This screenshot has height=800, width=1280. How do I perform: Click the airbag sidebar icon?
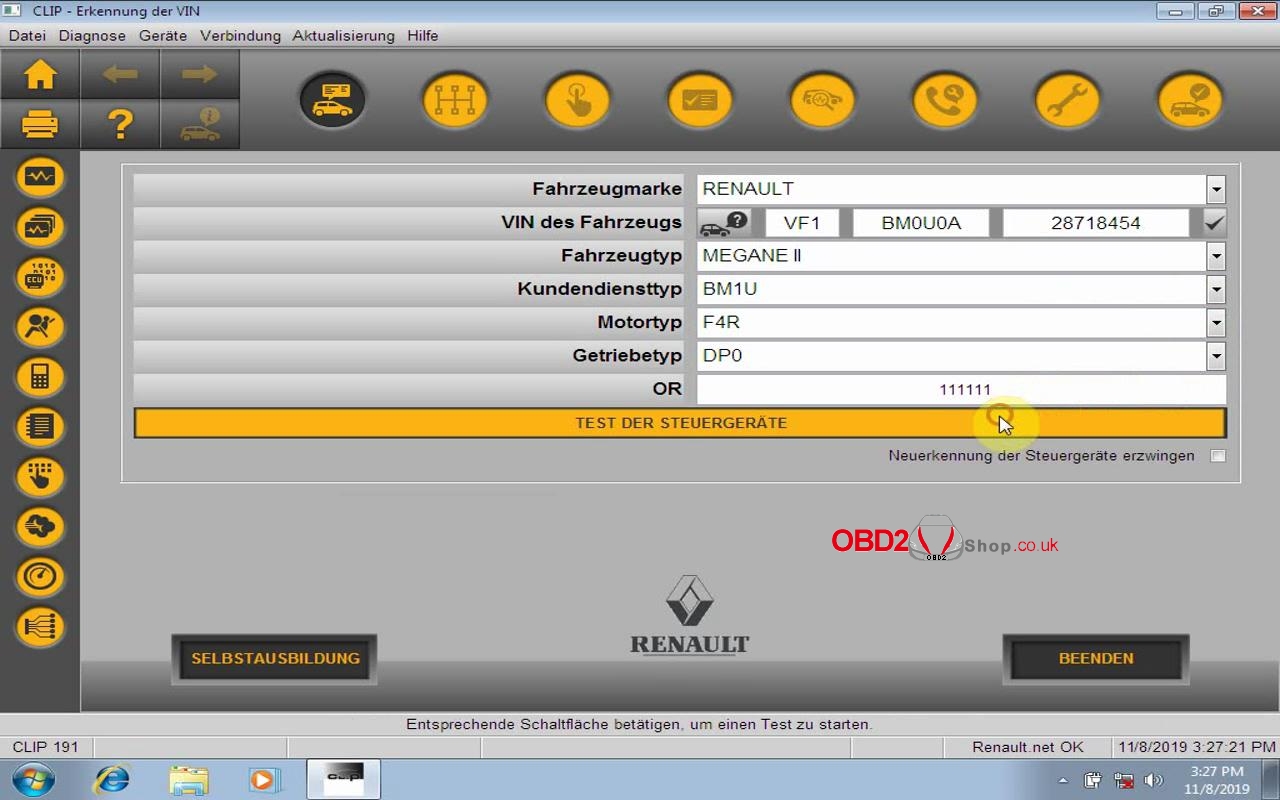tap(40, 326)
